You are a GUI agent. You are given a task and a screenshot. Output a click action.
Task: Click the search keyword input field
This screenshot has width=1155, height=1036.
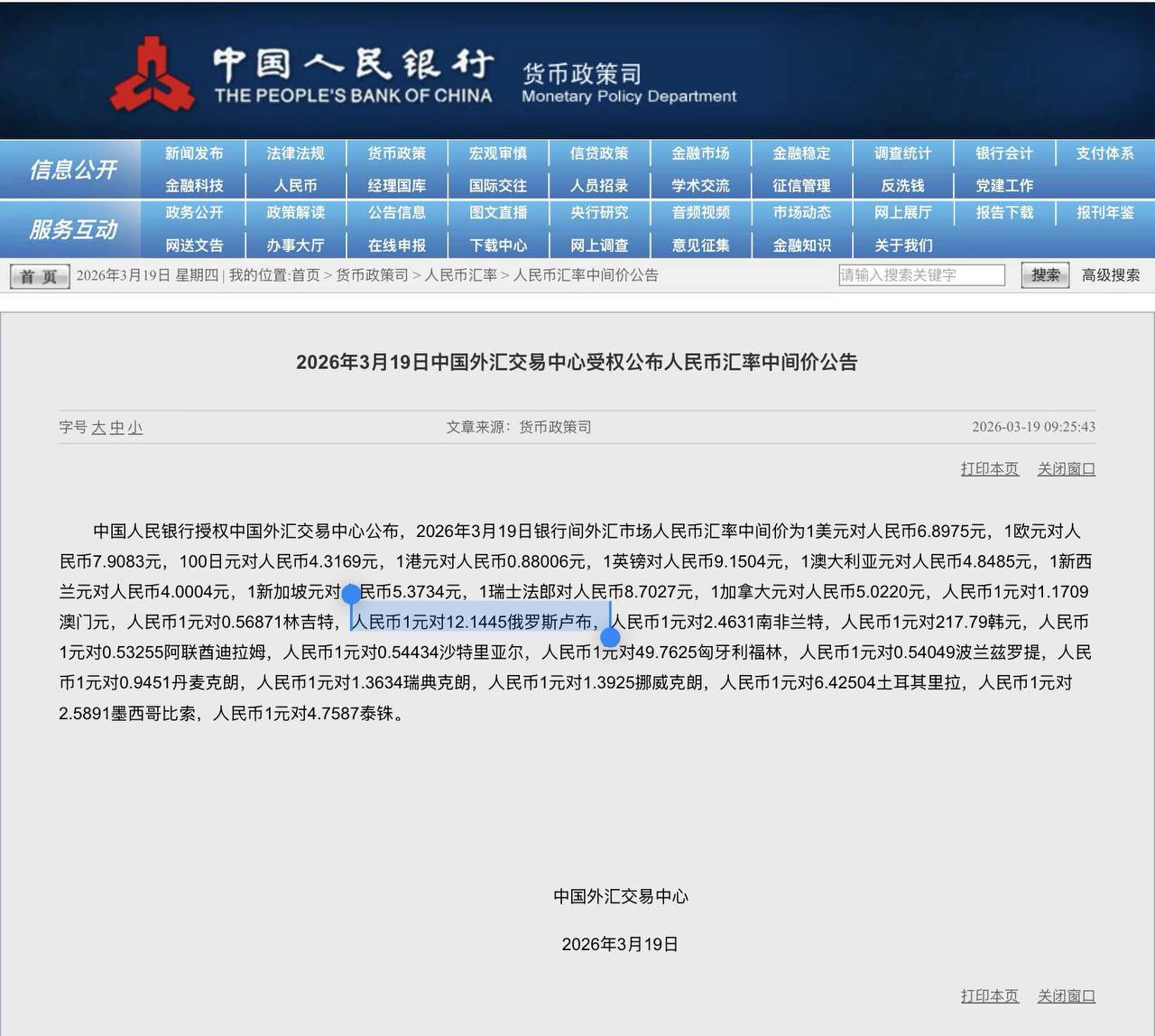pos(921,275)
